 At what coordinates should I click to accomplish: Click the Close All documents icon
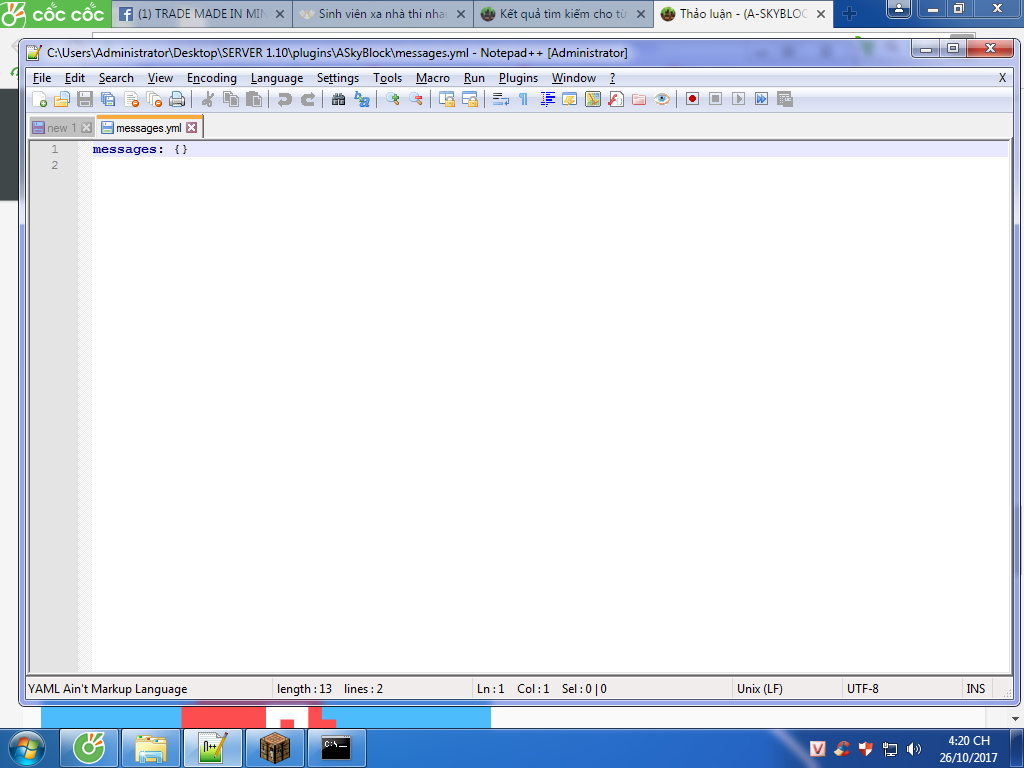[x=154, y=99]
